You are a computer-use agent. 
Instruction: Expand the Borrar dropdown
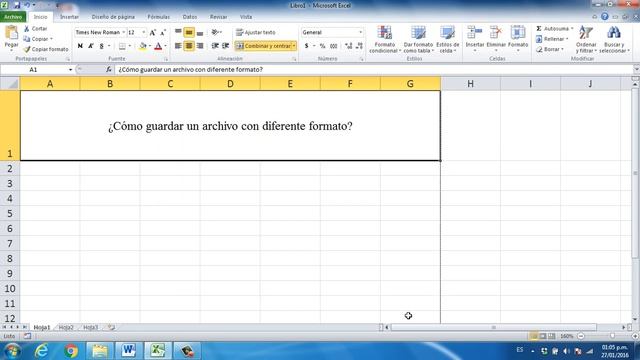coord(562,49)
